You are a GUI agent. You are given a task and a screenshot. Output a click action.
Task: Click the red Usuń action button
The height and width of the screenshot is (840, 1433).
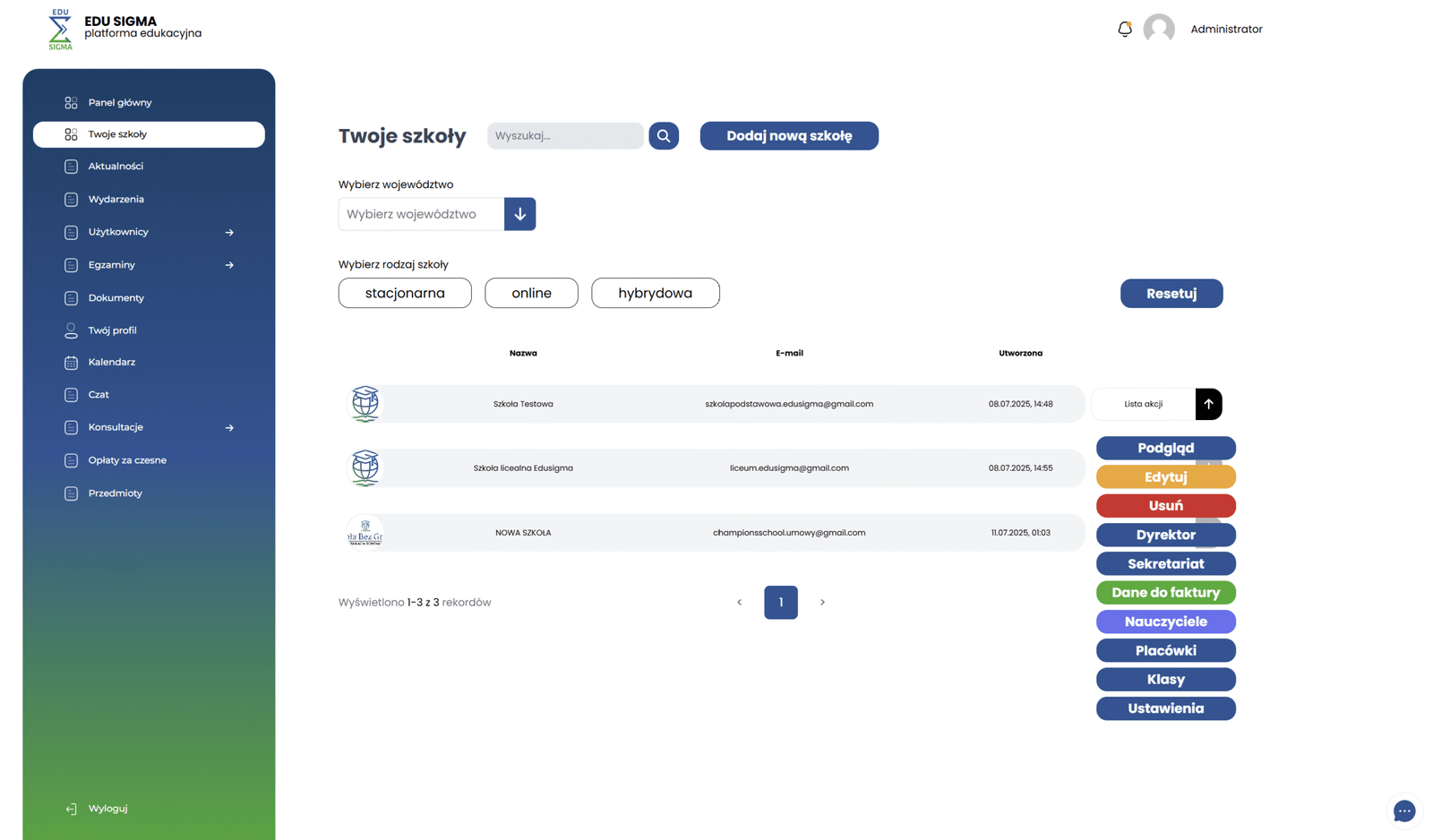(1165, 506)
